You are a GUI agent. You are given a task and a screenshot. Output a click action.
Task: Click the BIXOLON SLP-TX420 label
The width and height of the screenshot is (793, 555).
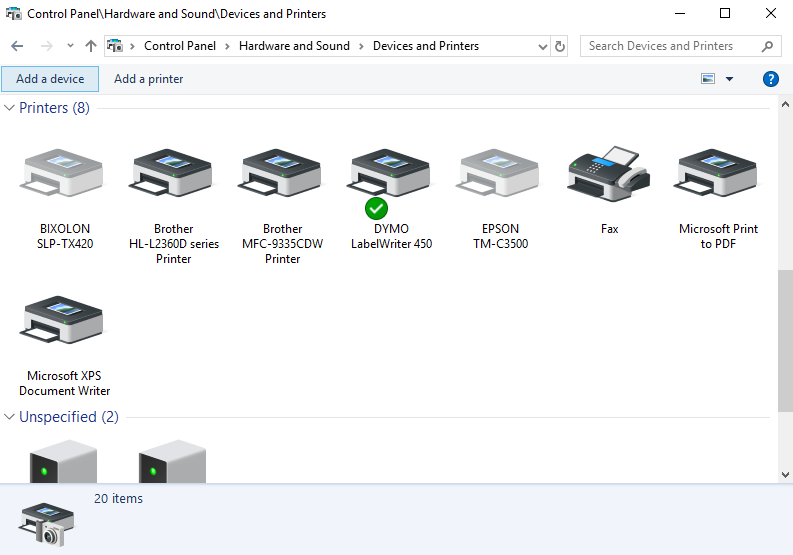tap(65, 236)
